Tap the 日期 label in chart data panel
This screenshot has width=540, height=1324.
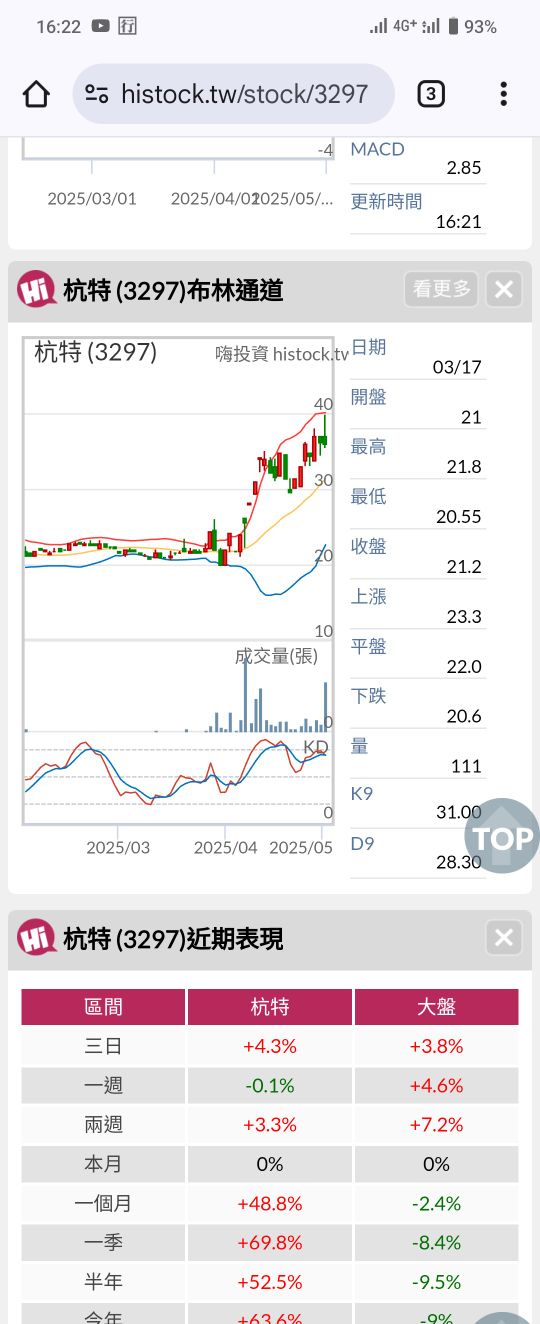[368, 347]
